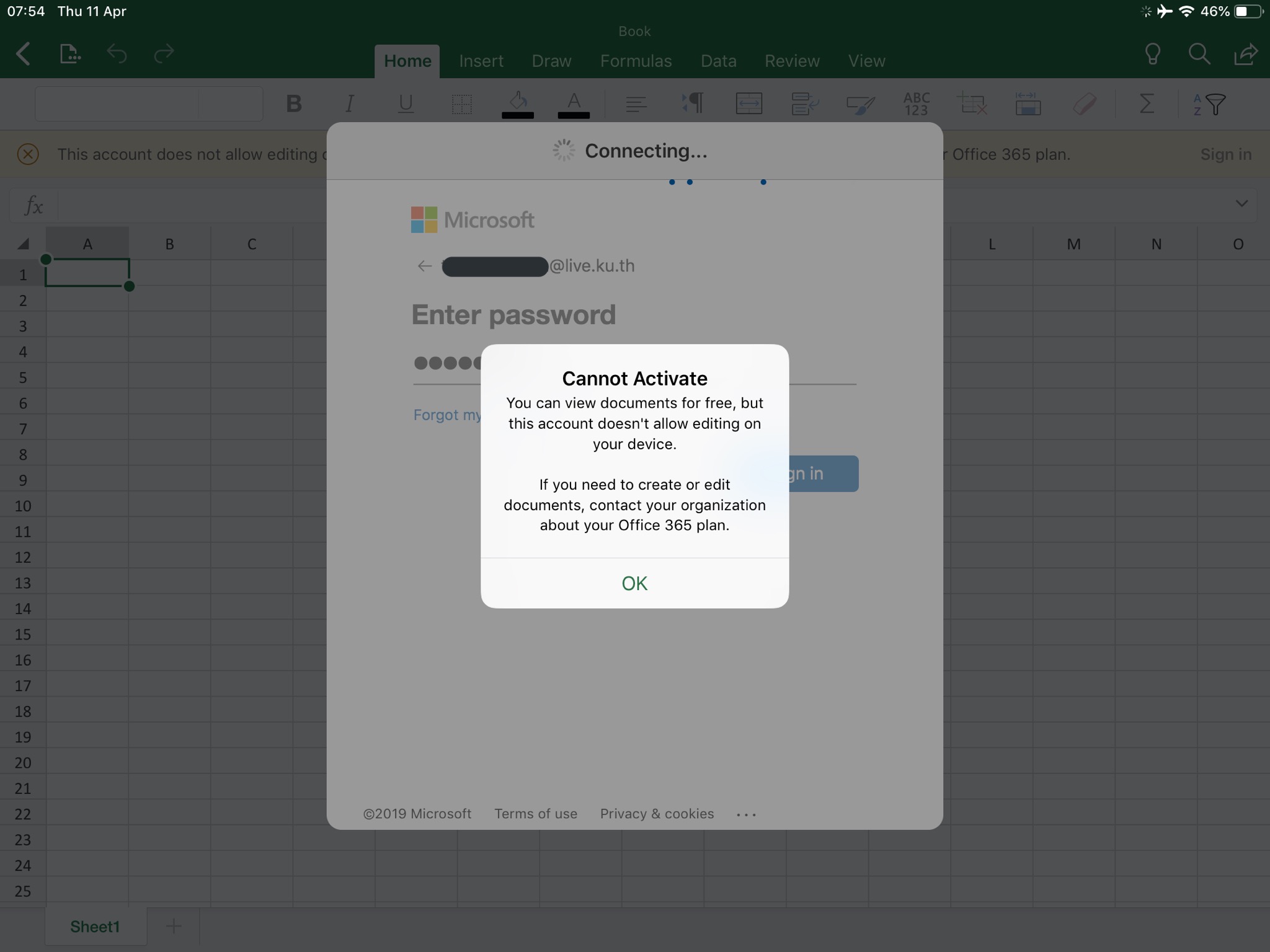Open the footer ellipsis menu
This screenshot has height=952, width=1270.
pos(746,814)
